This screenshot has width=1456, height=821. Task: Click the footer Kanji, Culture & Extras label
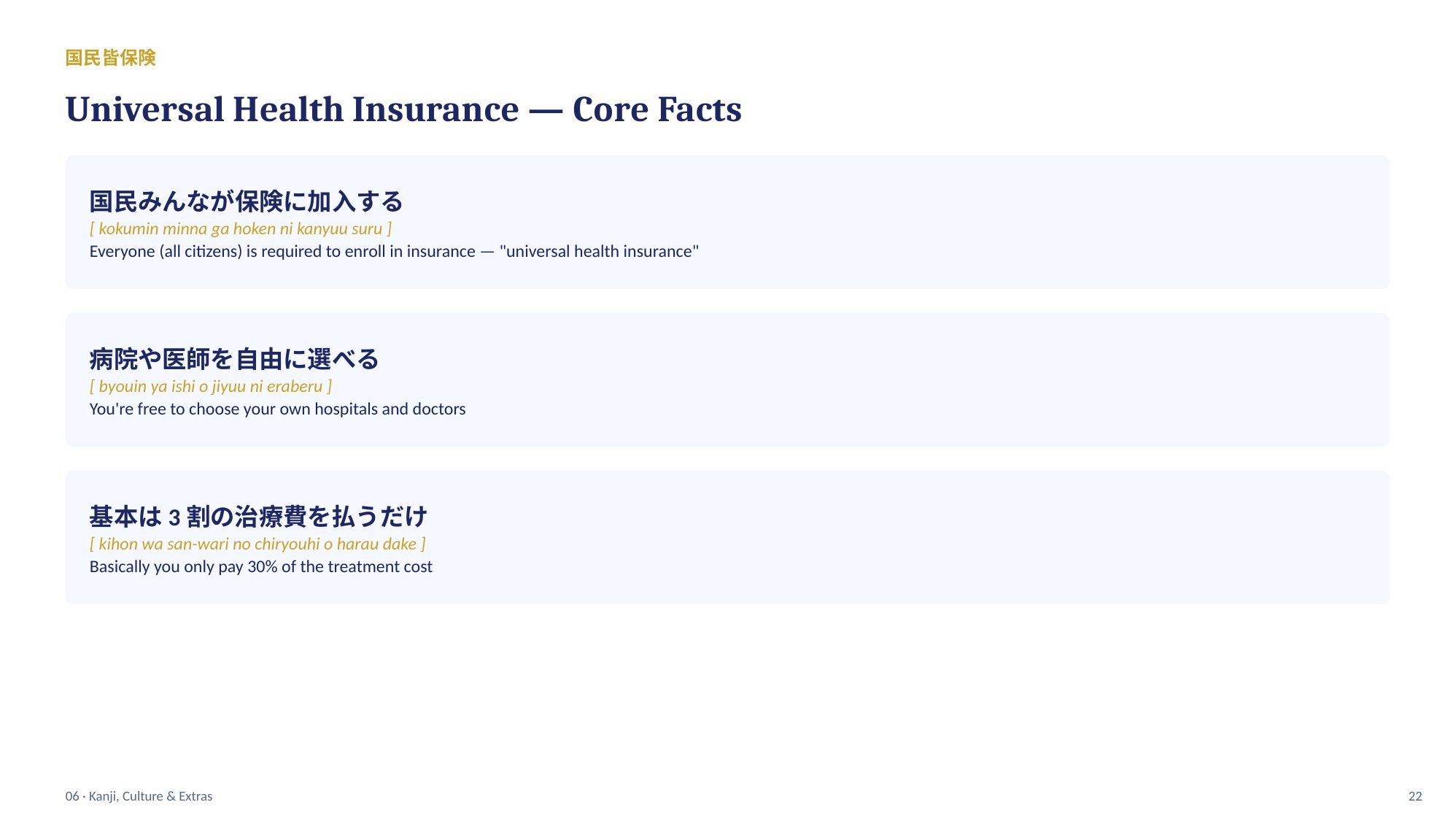[x=150, y=796]
